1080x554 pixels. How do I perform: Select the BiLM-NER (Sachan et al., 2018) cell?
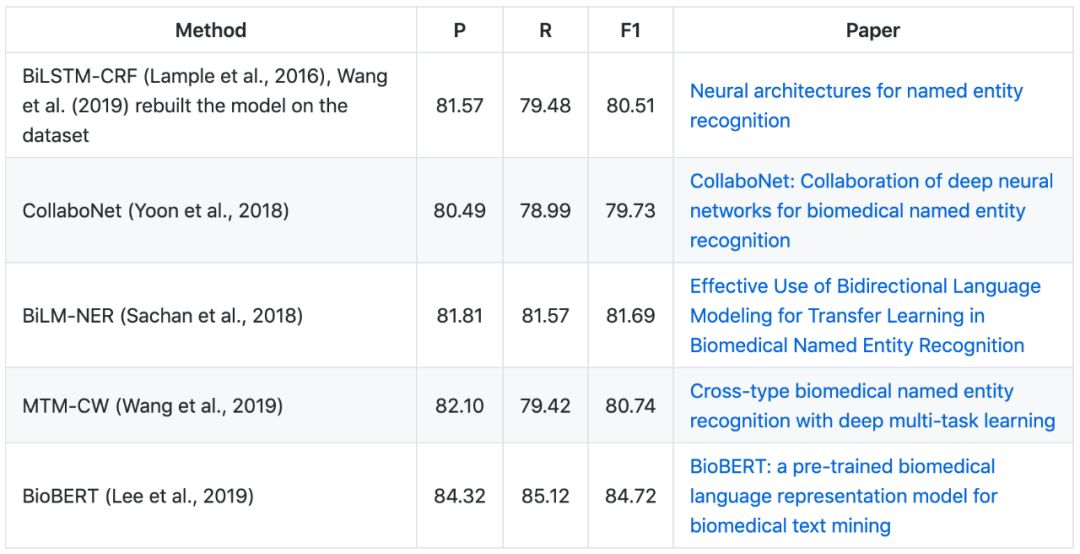(162, 316)
